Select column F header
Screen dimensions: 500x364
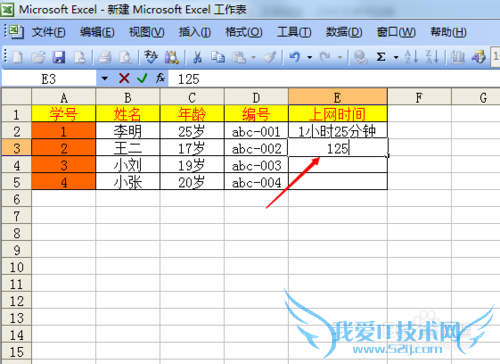point(419,98)
